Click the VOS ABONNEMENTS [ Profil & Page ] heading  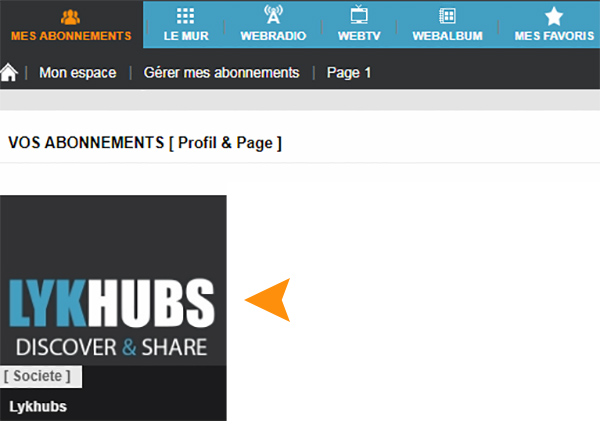tap(145, 143)
